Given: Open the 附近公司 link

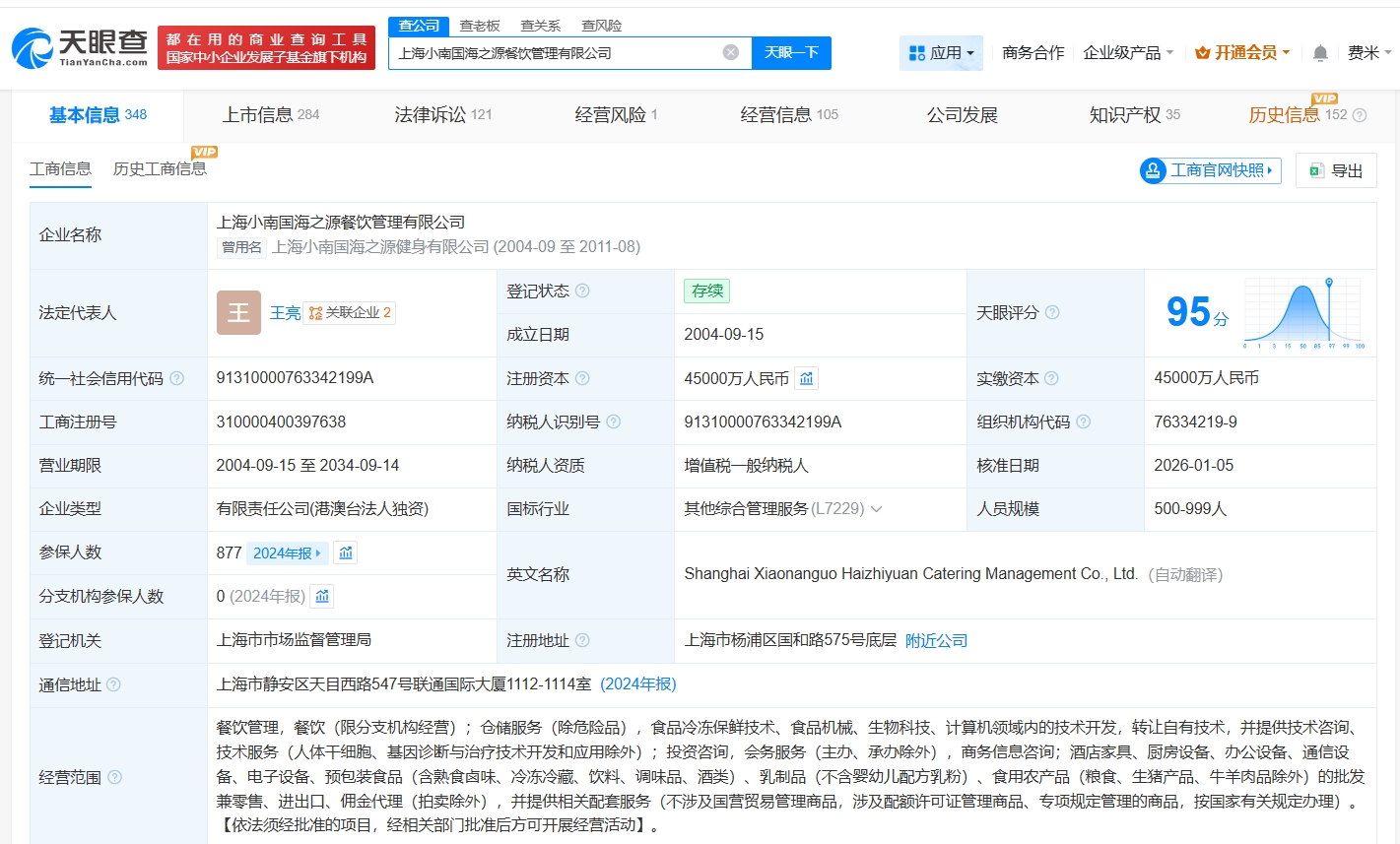Looking at the screenshot, I should click(x=936, y=640).
